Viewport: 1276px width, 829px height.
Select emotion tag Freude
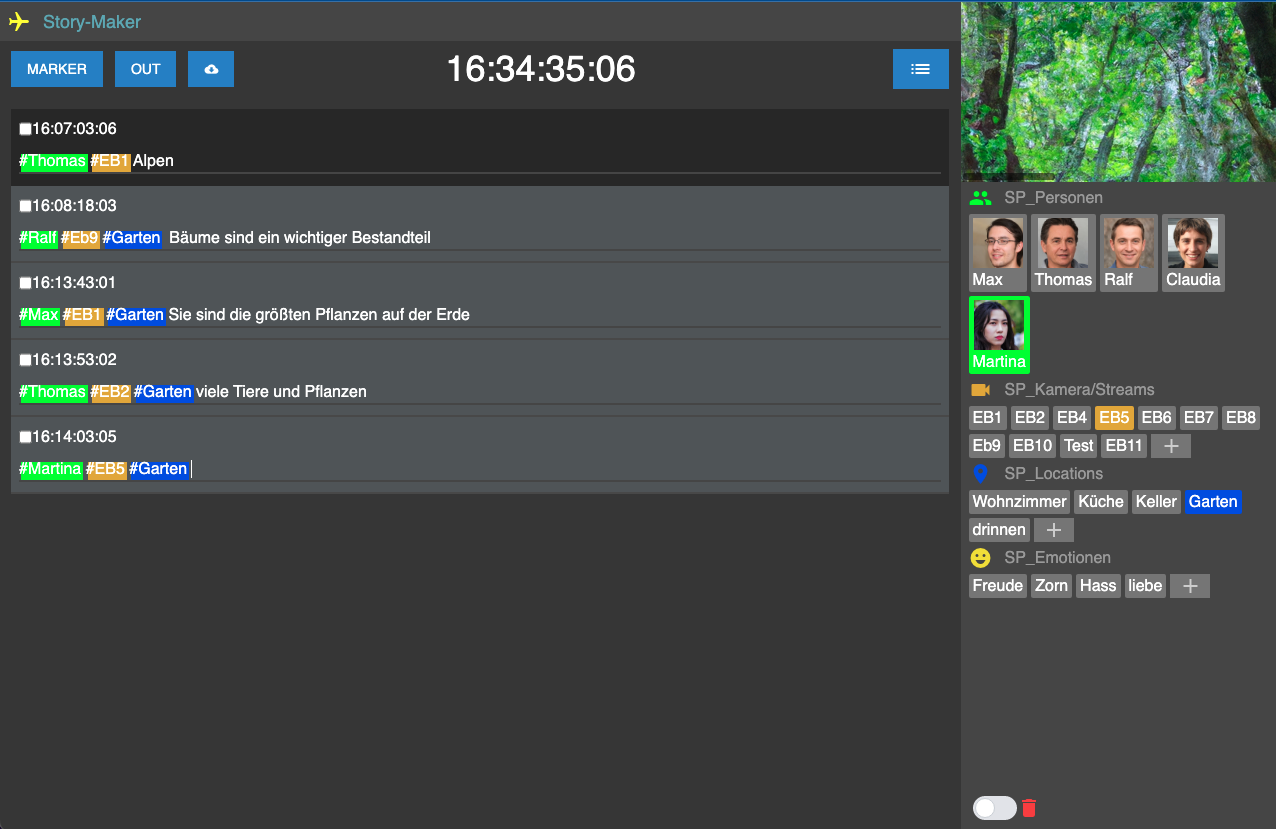[998, 586]
